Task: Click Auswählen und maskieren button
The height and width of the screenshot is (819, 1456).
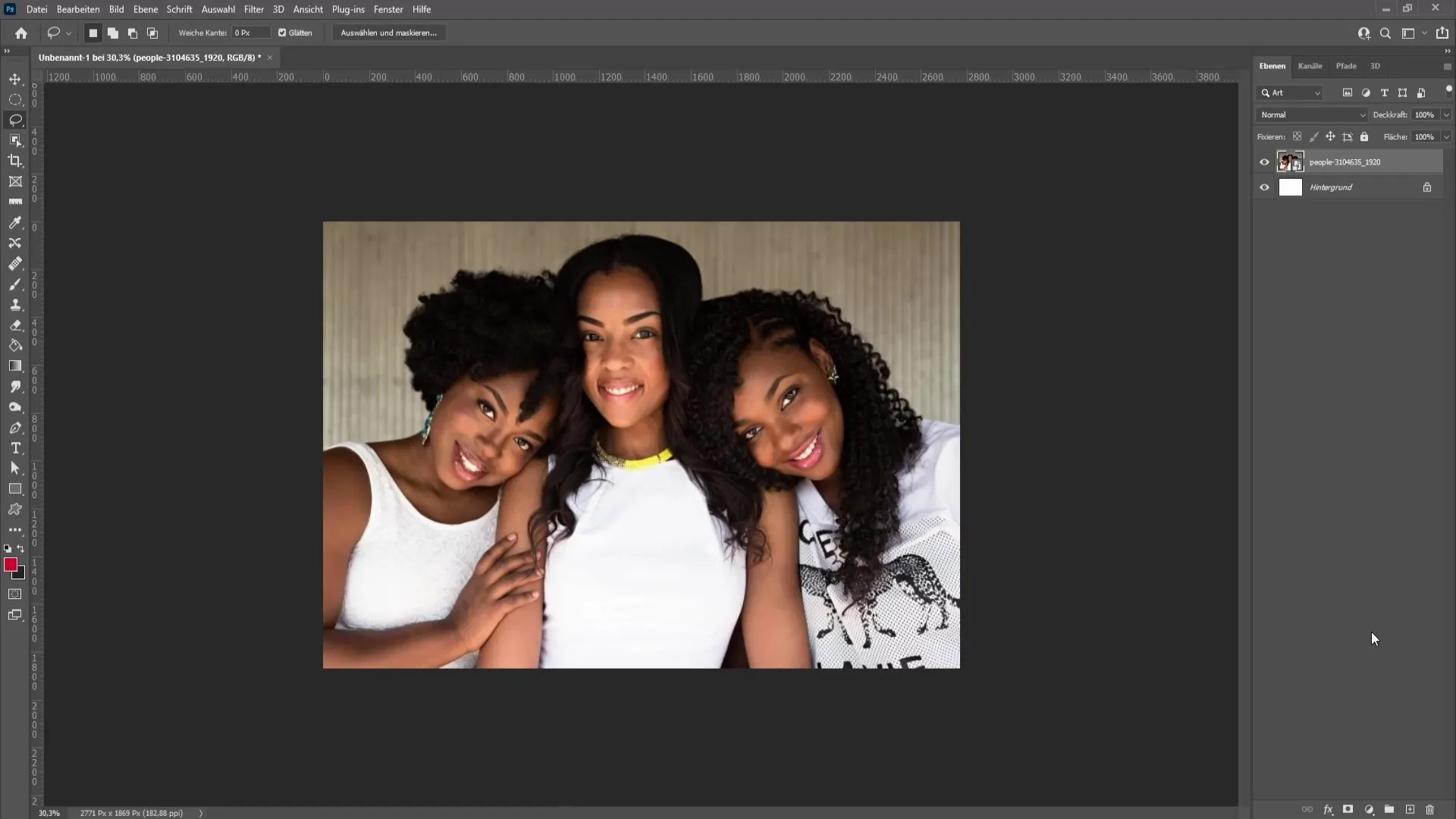Action: [x=389, y=33]
